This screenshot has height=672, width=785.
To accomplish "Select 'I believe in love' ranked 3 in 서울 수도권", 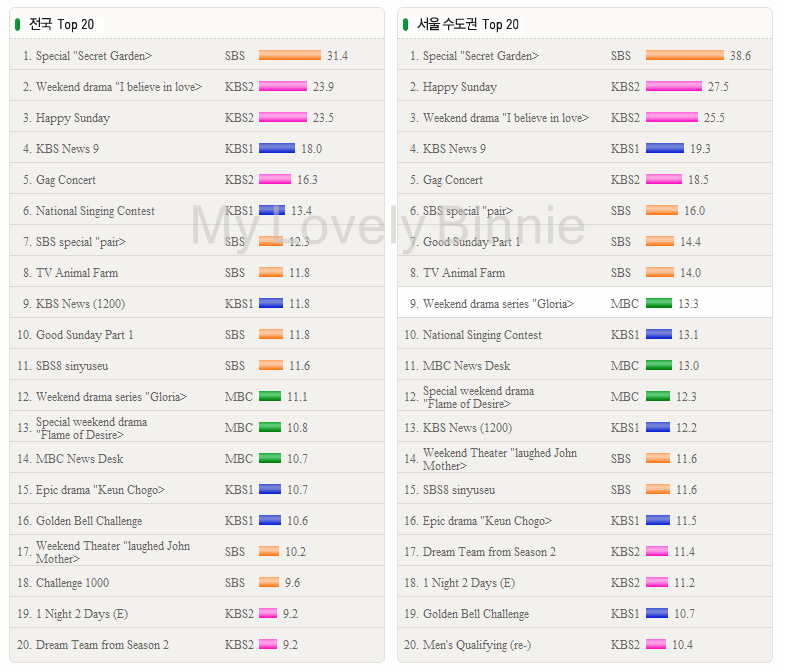I will tap(506, 118).
